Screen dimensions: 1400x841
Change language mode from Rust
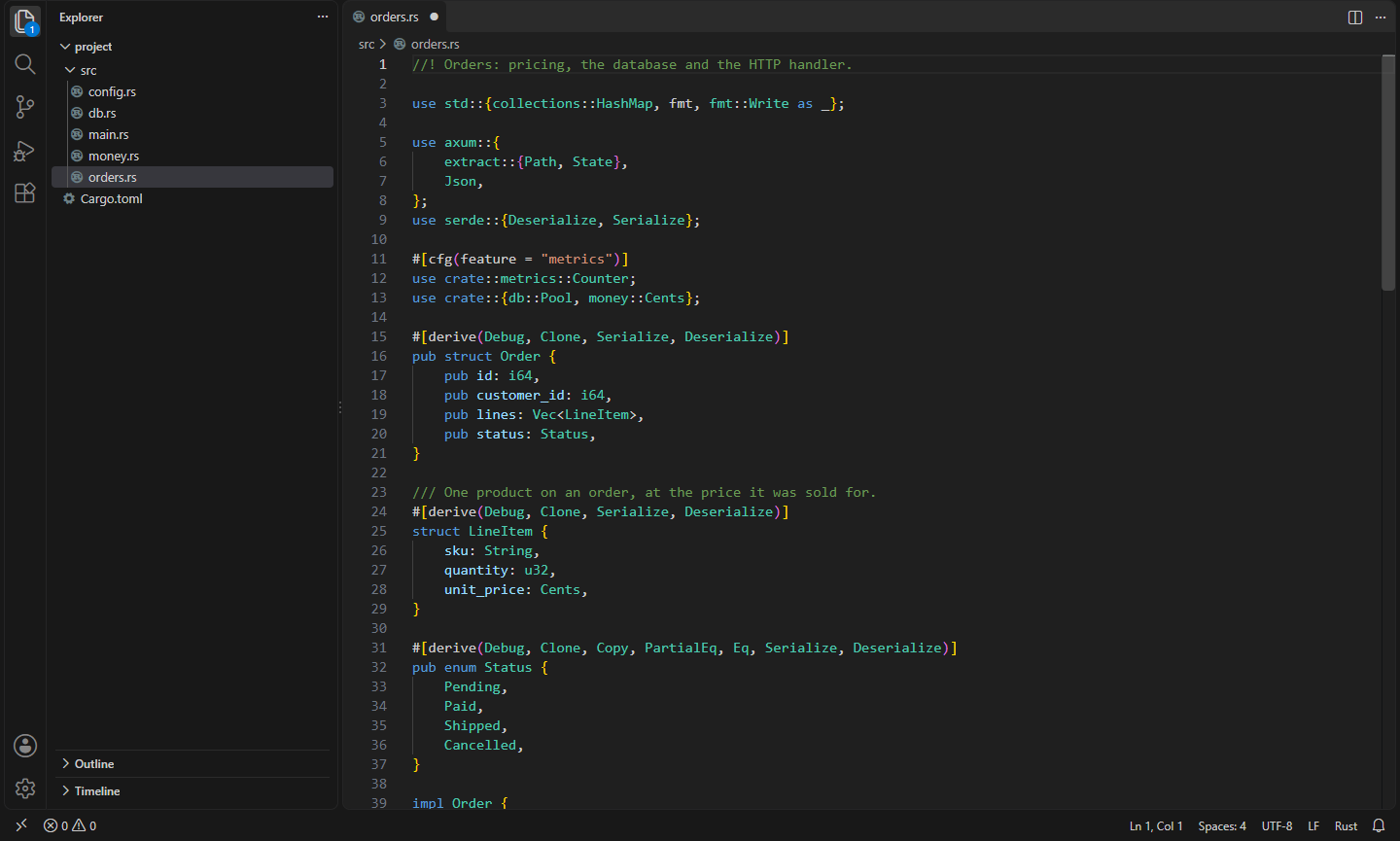[x=1347, y=825]
